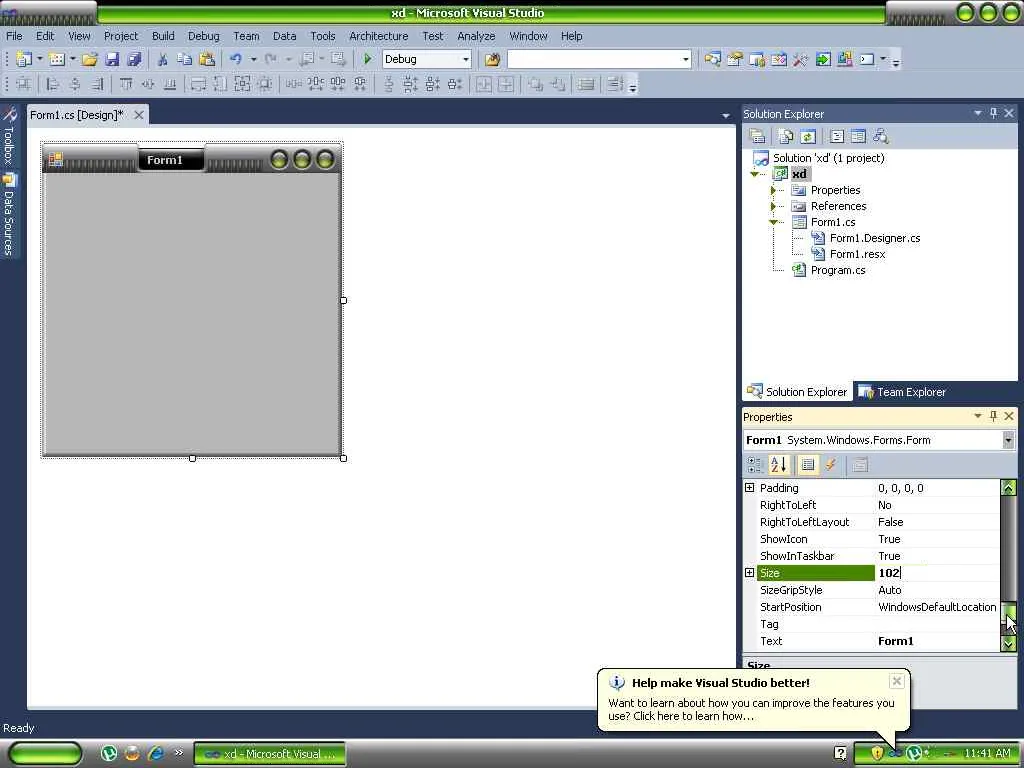Click Show All Files icon
1024x768 pixels.
[x=786, y=136]
